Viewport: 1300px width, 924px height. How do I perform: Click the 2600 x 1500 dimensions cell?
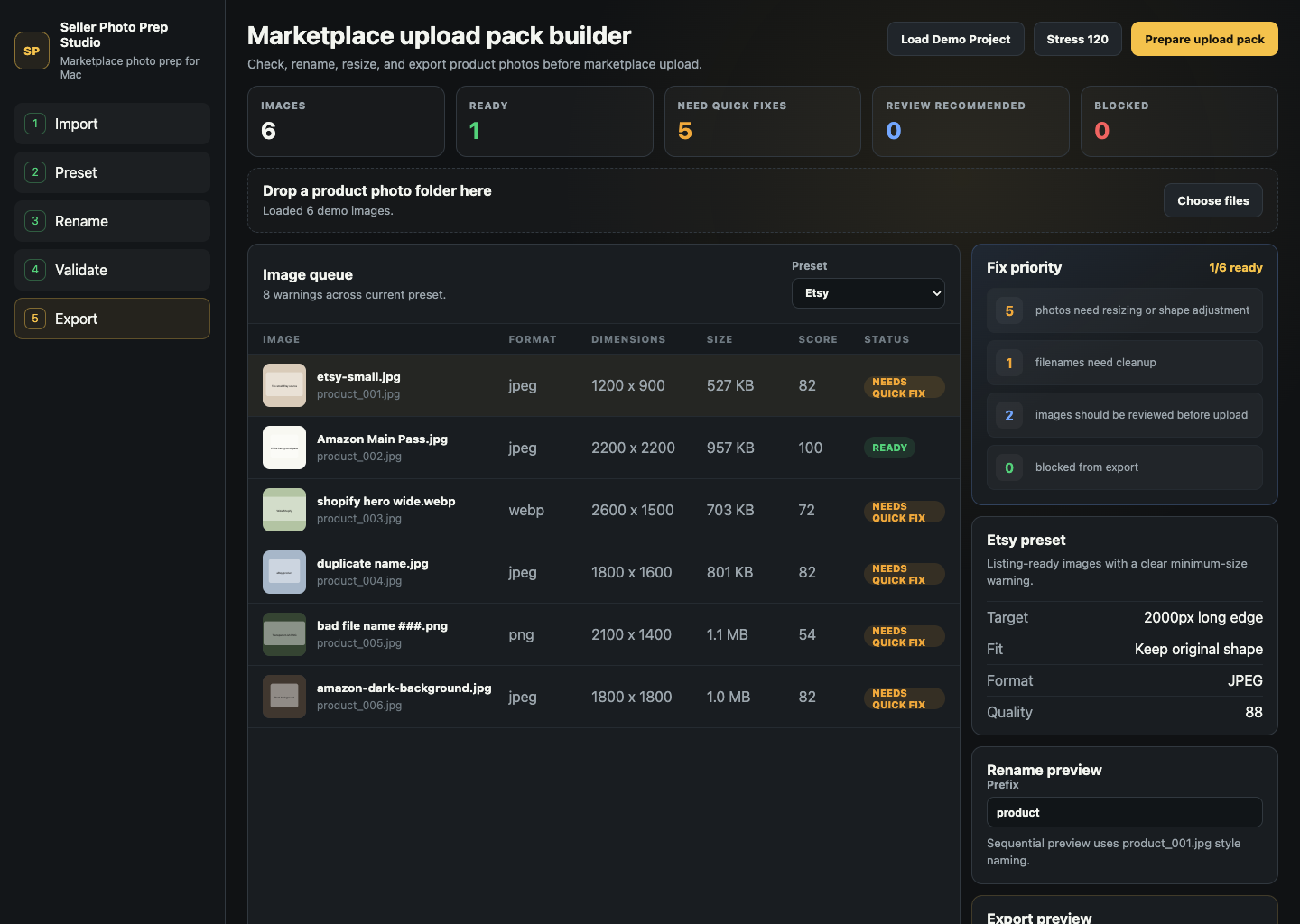[632, 510]
